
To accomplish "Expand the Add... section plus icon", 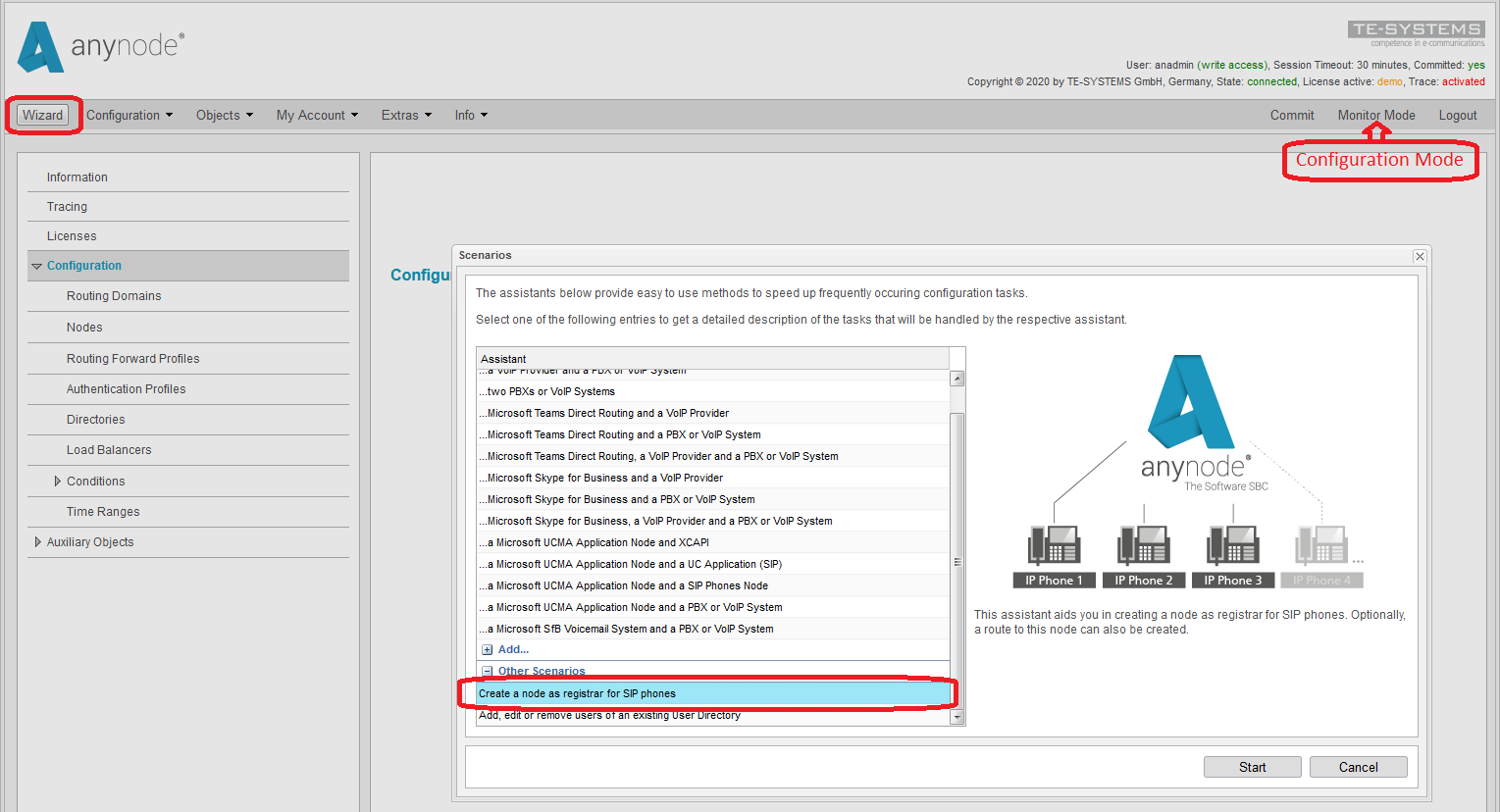I will 487,649.
